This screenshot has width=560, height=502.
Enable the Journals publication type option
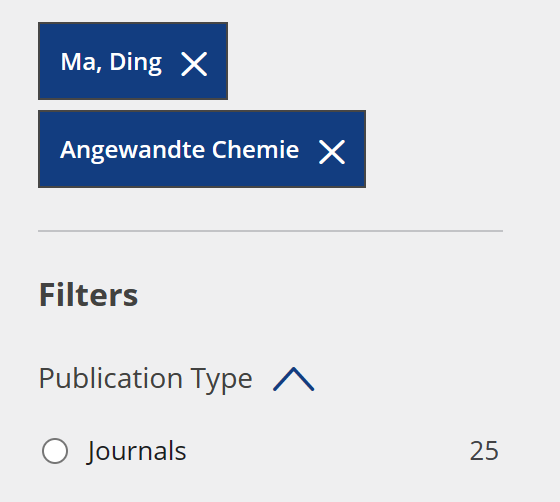click(55, 451)
